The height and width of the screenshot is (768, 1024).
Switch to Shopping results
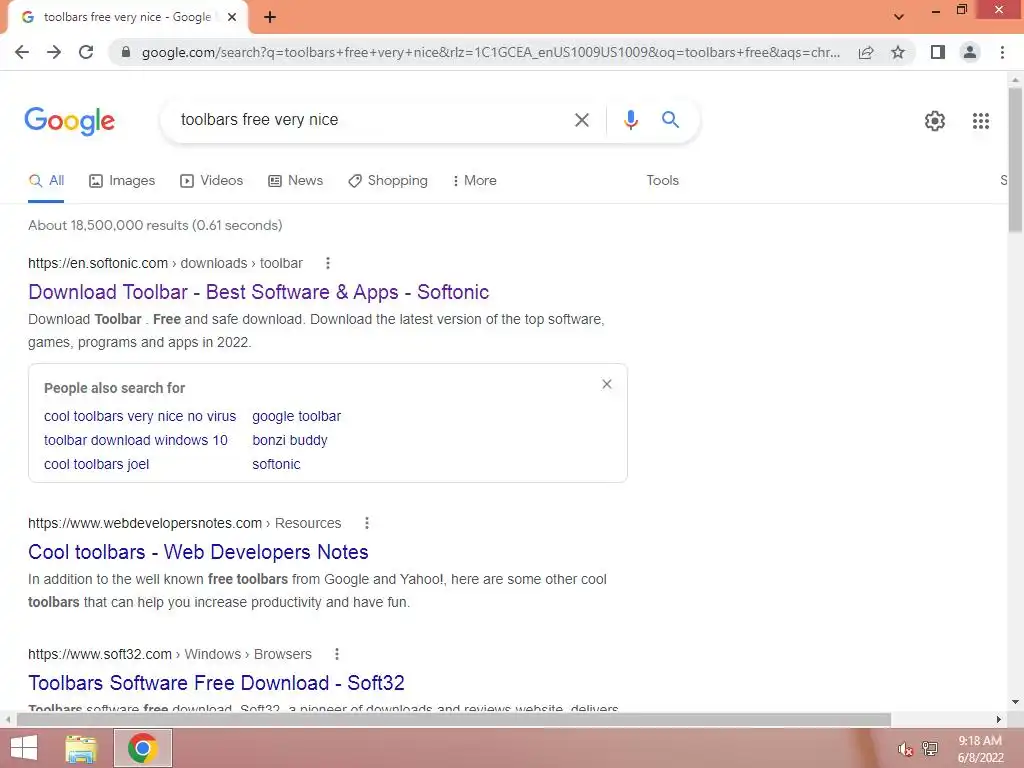click(x=388, y=181)
